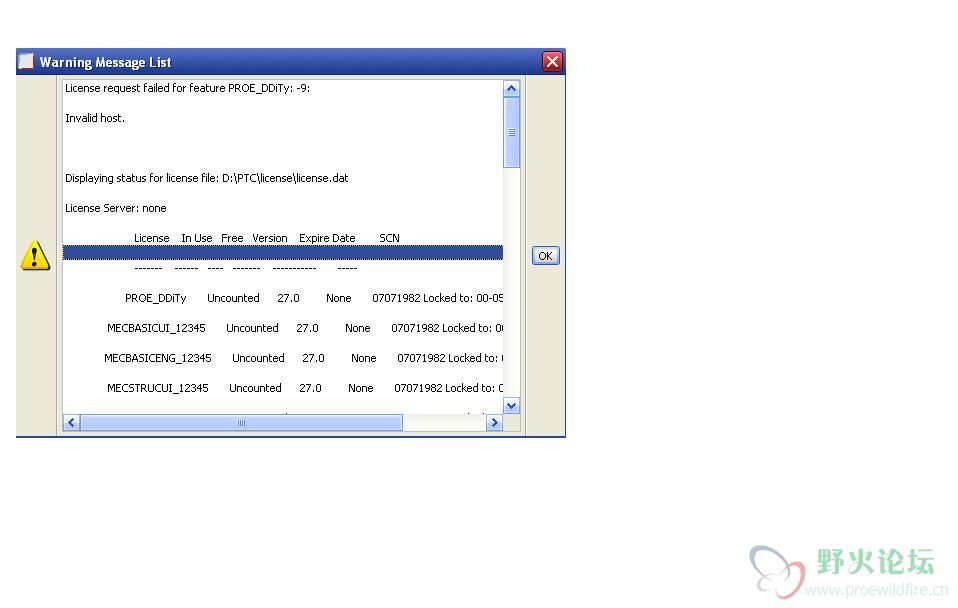Click the yellow warning triangle icon
The width and height of the screenshot is (958, 608).
click(x=35, y=255)
